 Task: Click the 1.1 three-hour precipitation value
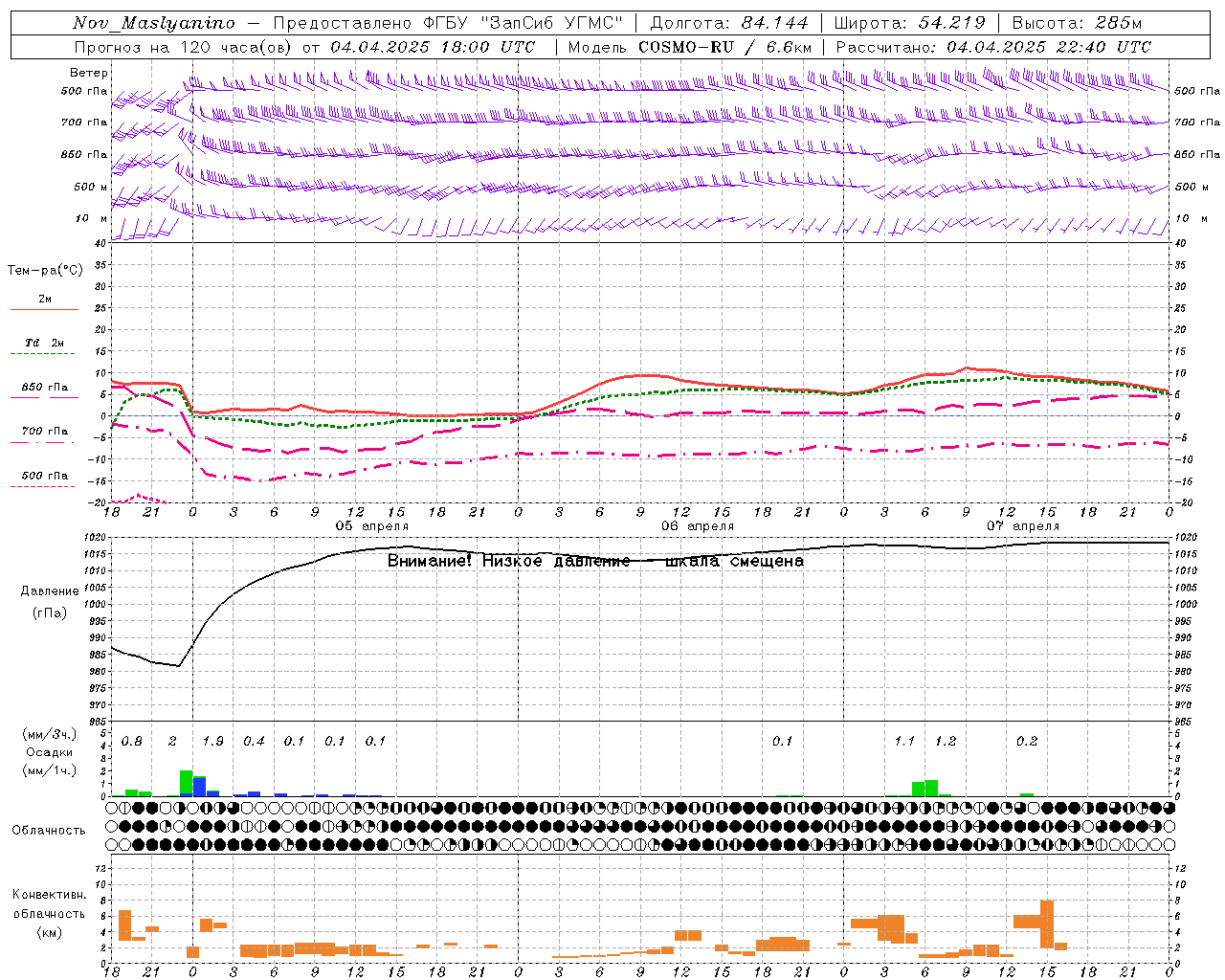[x=904, y=742]
